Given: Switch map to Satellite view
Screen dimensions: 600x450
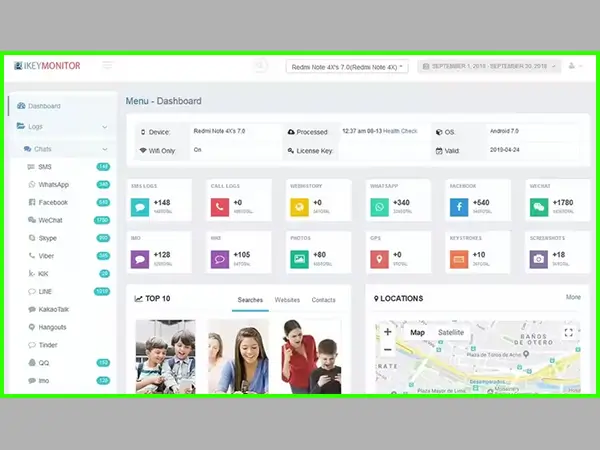Looking at the screenshot, I should click(451, 333).
